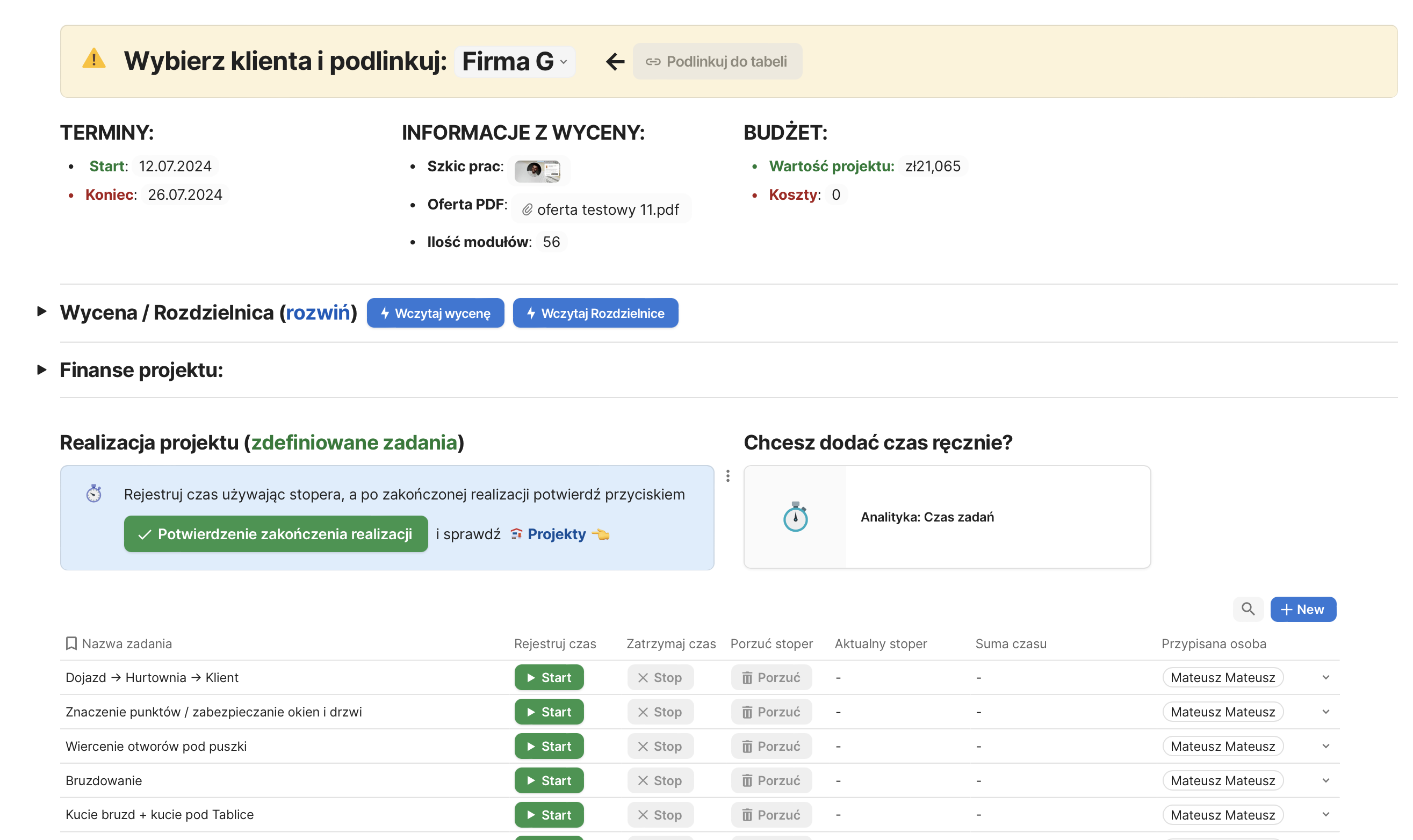Viewport: 1413px width, 840px height.
Task: Stop timer for Wiercenie otworów pod puszki
Action: 660,746
